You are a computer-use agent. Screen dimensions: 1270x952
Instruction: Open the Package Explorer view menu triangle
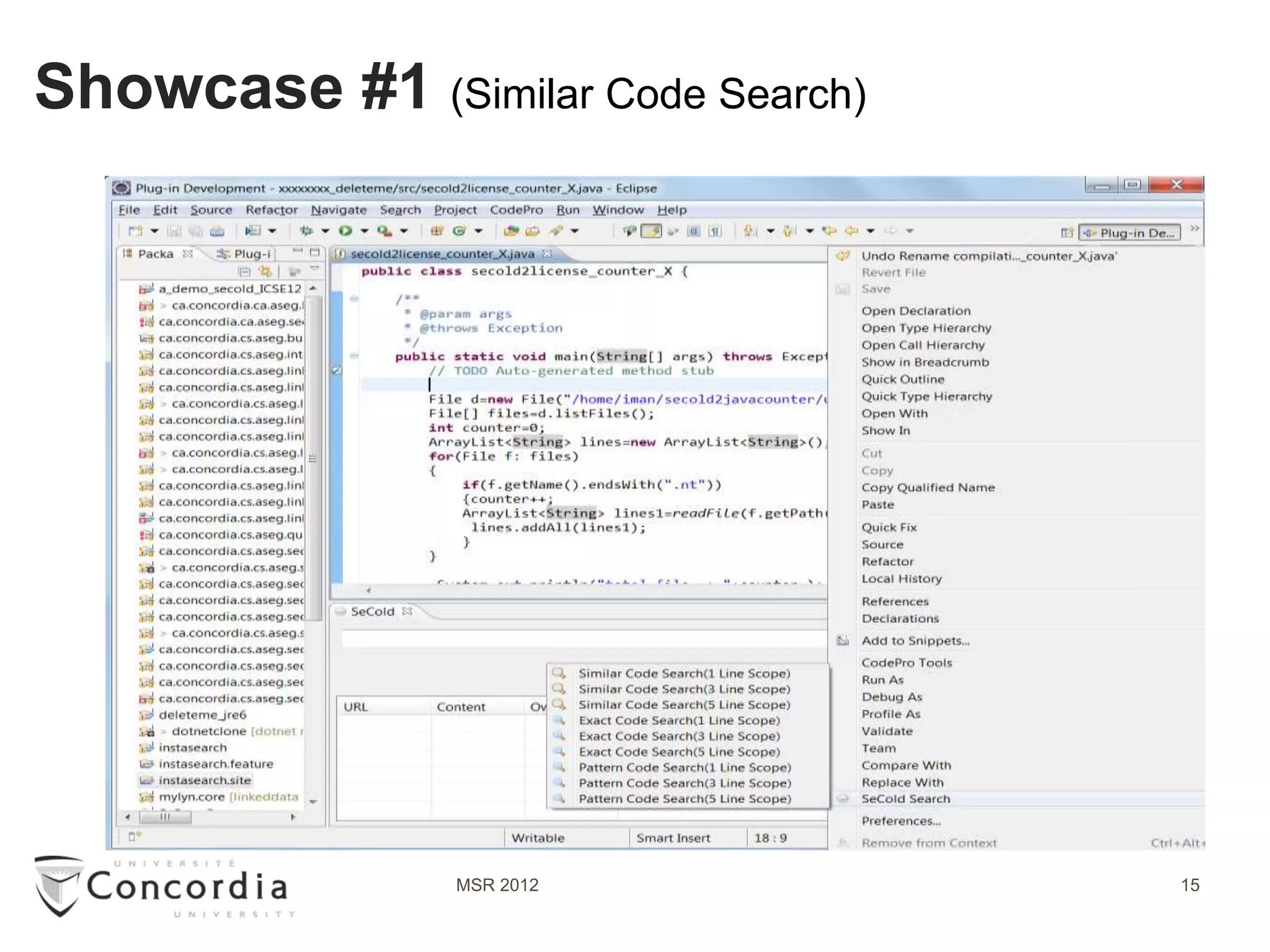pos(314,269)
